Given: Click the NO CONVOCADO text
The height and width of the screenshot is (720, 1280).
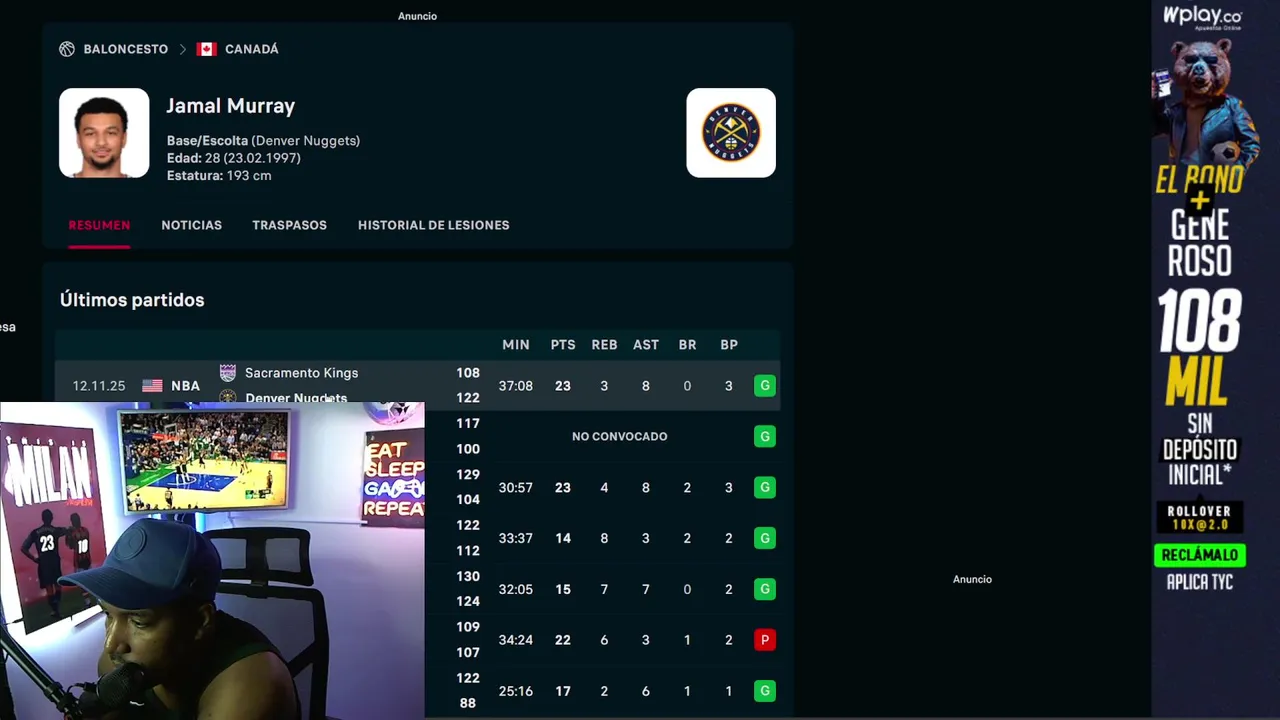Looking at the screenshot, I should [619, 437].
